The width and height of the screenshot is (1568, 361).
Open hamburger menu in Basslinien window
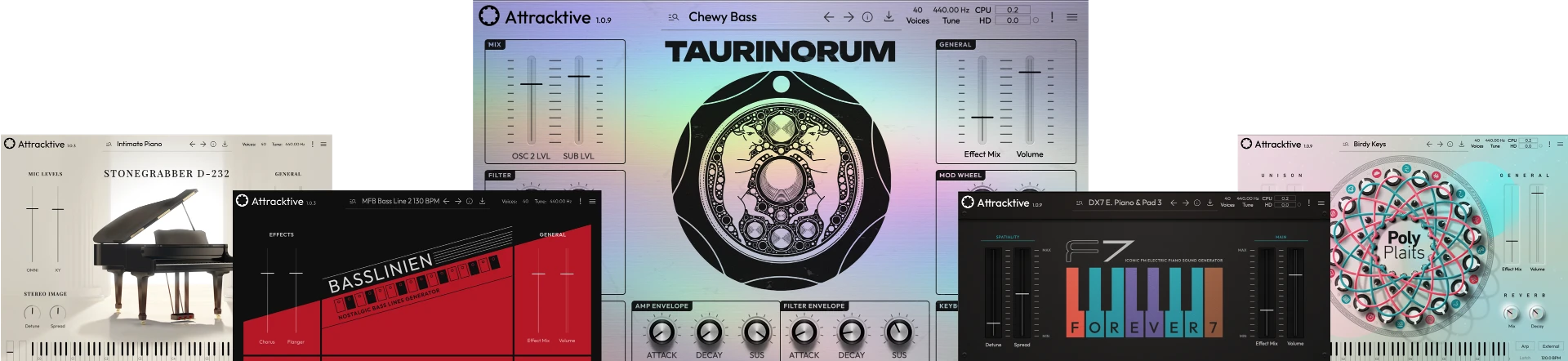click(592, 201)
